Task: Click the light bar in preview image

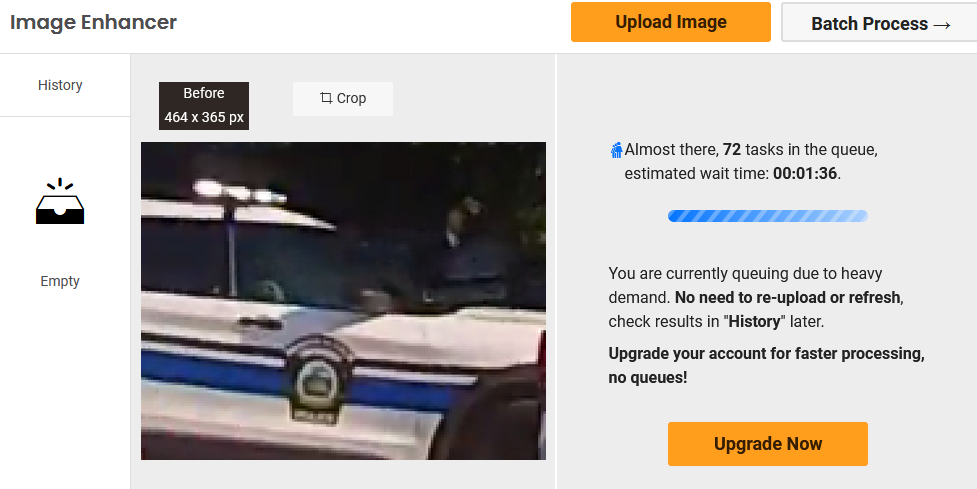Action: (241, 192)
